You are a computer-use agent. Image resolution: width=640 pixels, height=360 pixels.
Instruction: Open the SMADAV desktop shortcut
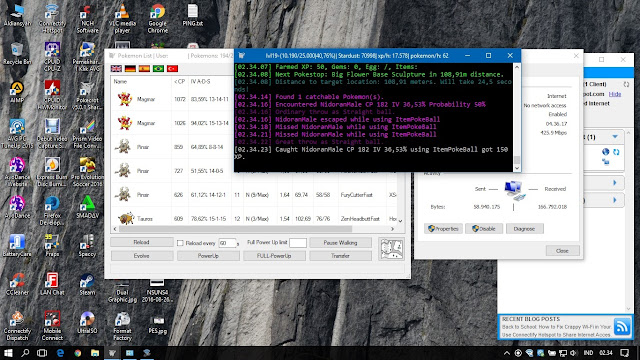[x=87, y=207]
